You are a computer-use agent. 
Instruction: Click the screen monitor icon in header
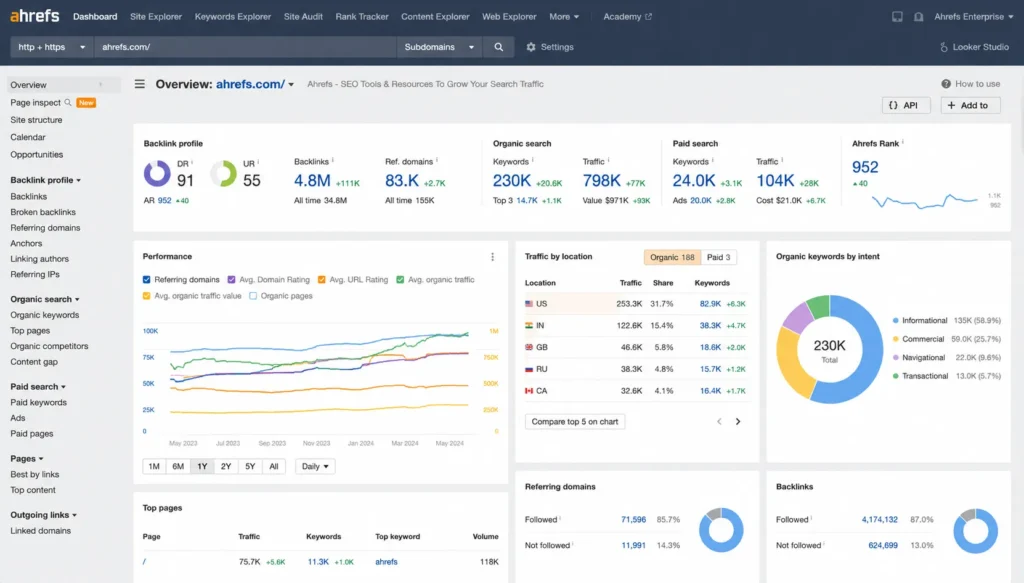[897, 16]
